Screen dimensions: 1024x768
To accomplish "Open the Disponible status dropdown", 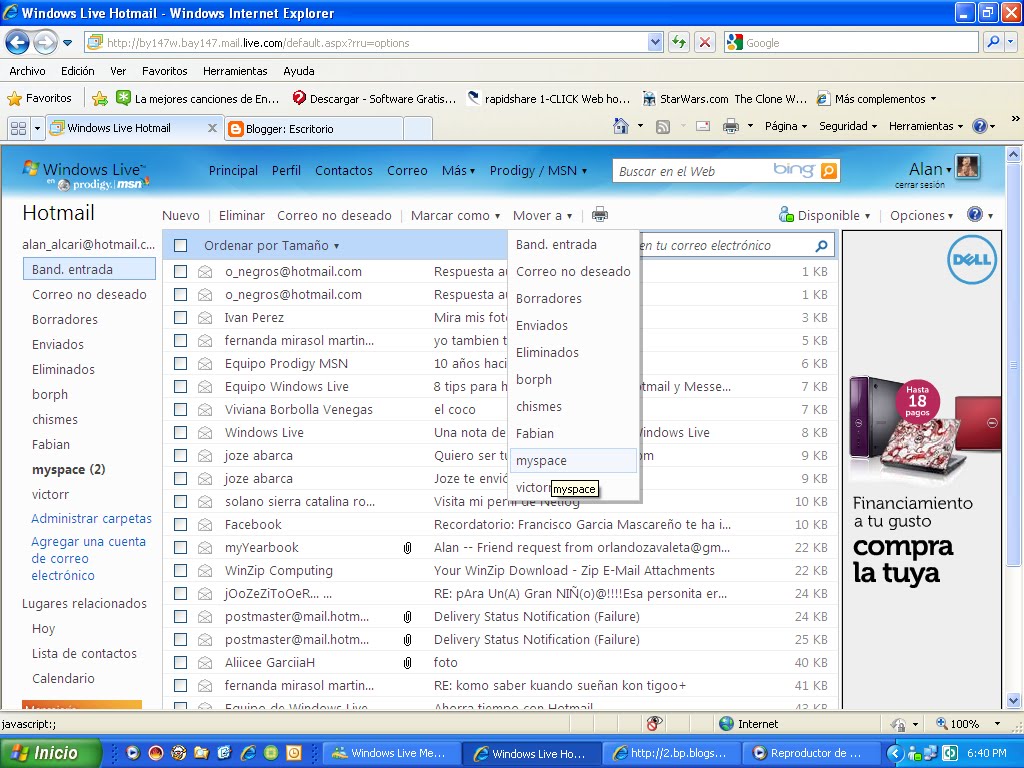I will click(824, 215).
